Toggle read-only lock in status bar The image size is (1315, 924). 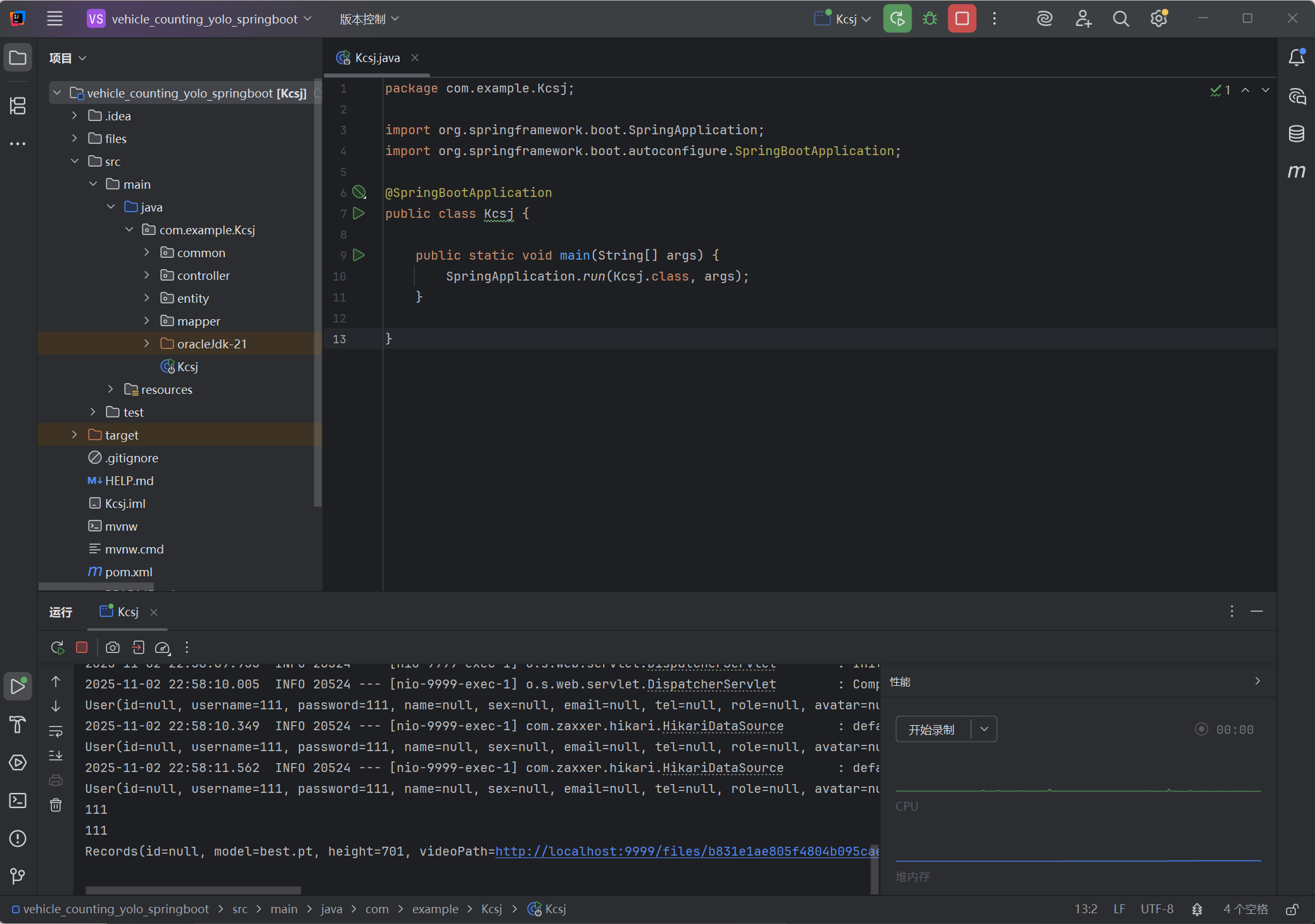(1292, 909)
